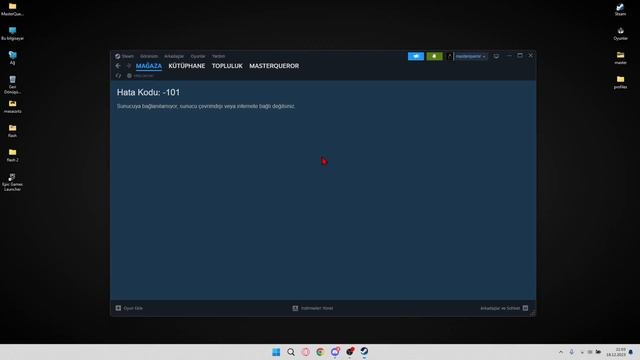Screen dimensions: 640x360
Task: Click the Sunucuya bağlanılamıyor error message
Action: (206, 106)
